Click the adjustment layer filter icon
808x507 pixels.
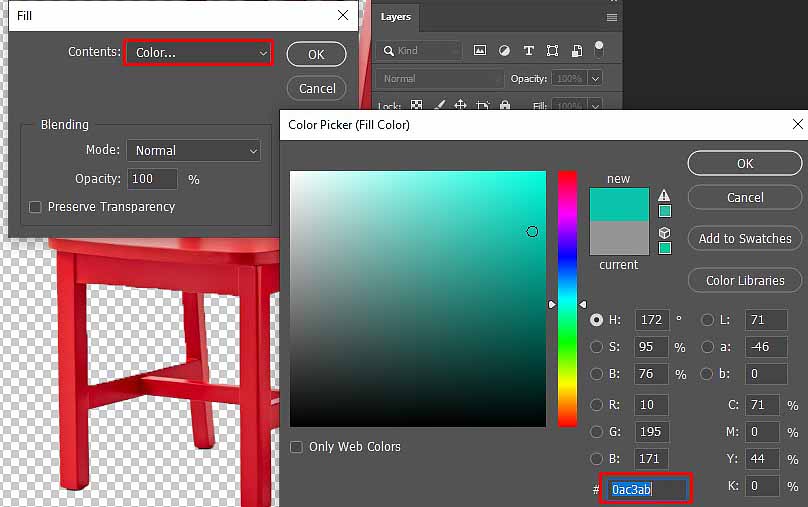pos(504,50)
